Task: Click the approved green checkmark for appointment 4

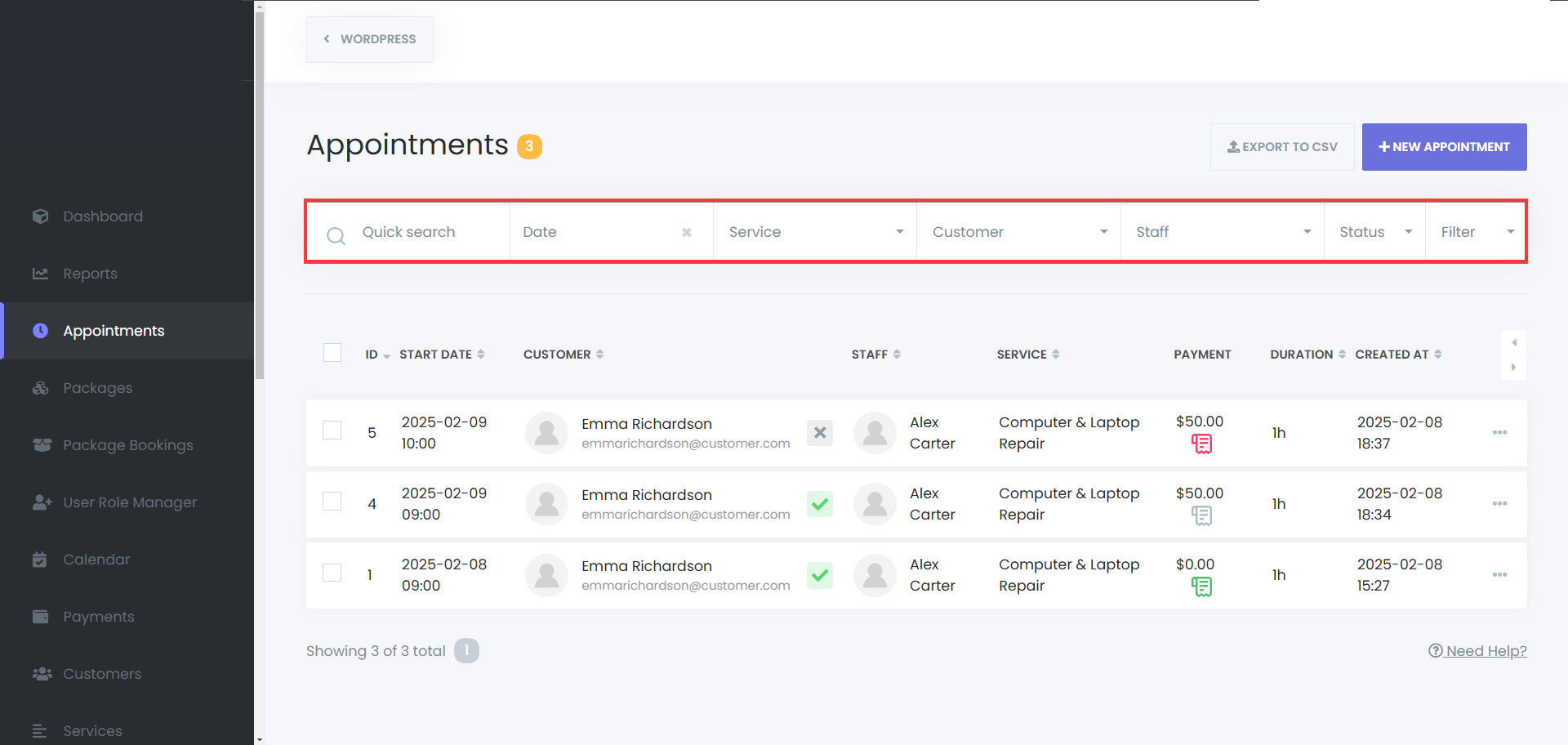Action: 820,504
